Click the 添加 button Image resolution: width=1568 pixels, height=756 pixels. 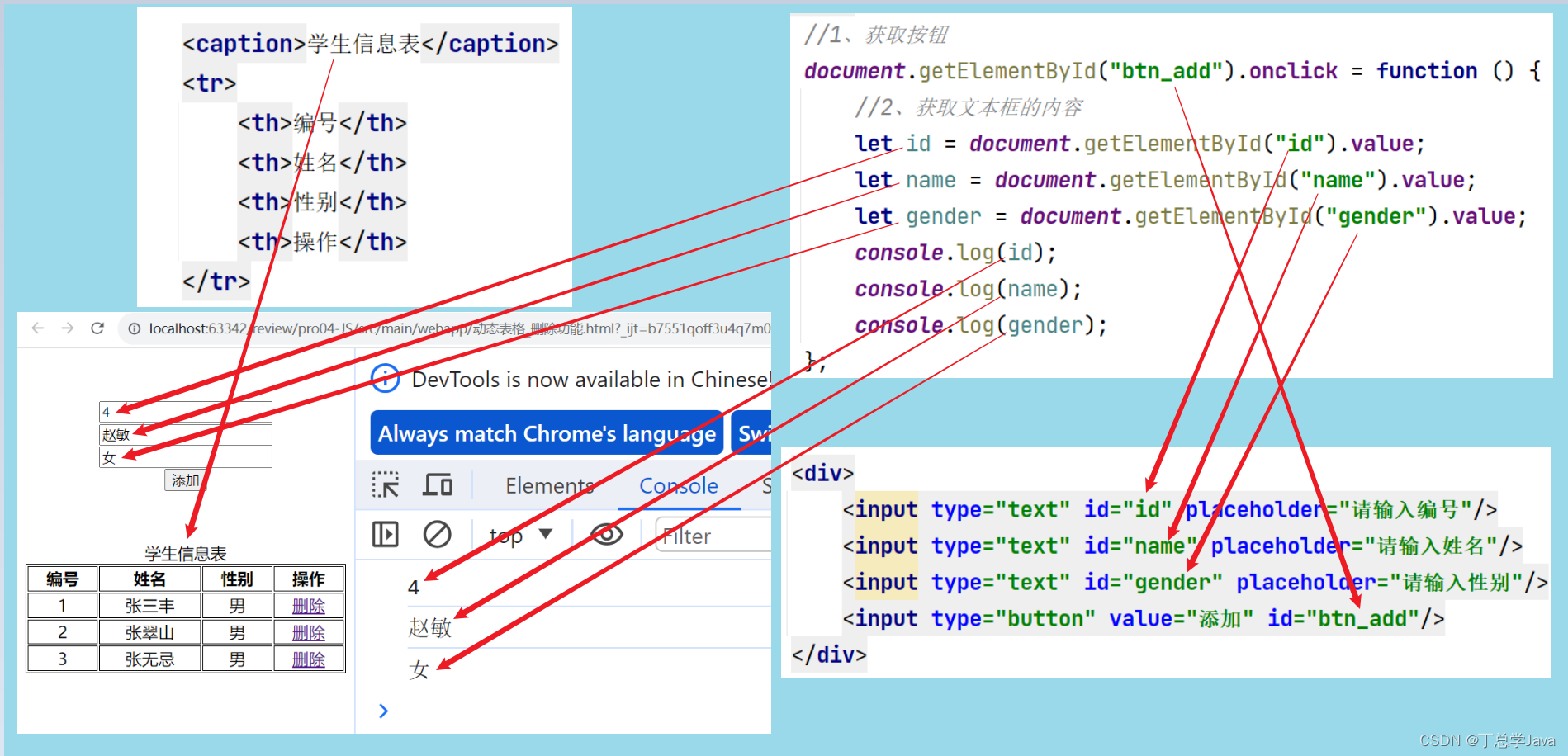pyautogui.click(x=186, y=480)
